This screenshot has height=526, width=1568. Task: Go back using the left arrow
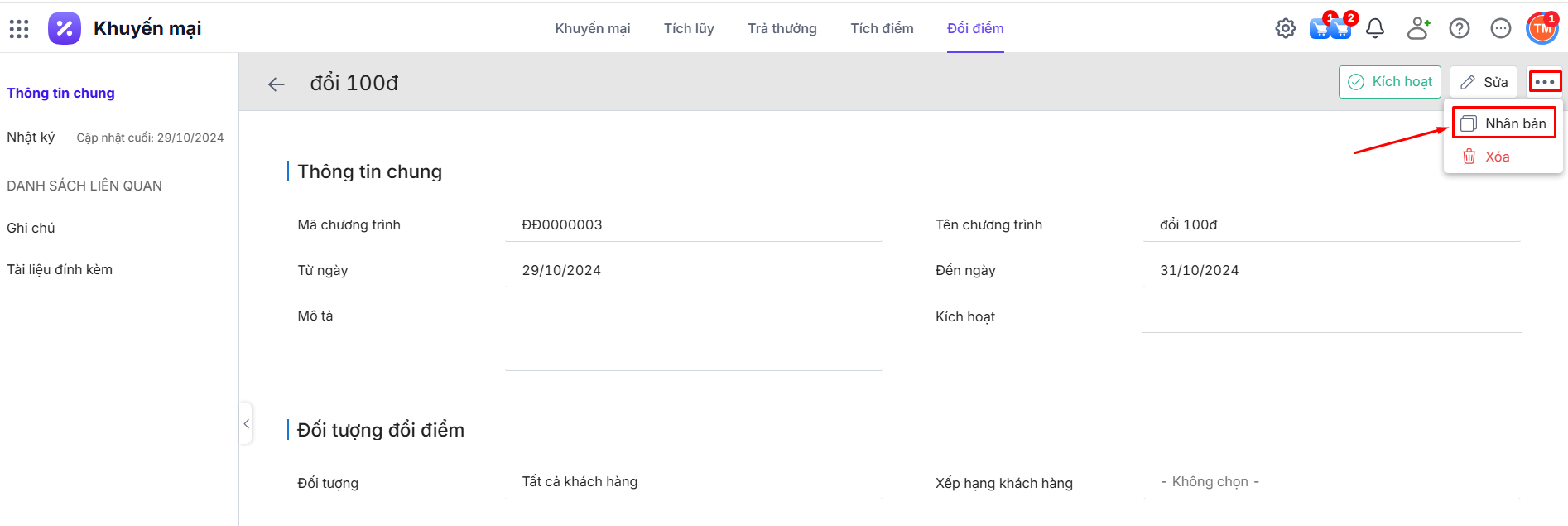(277, 84)
